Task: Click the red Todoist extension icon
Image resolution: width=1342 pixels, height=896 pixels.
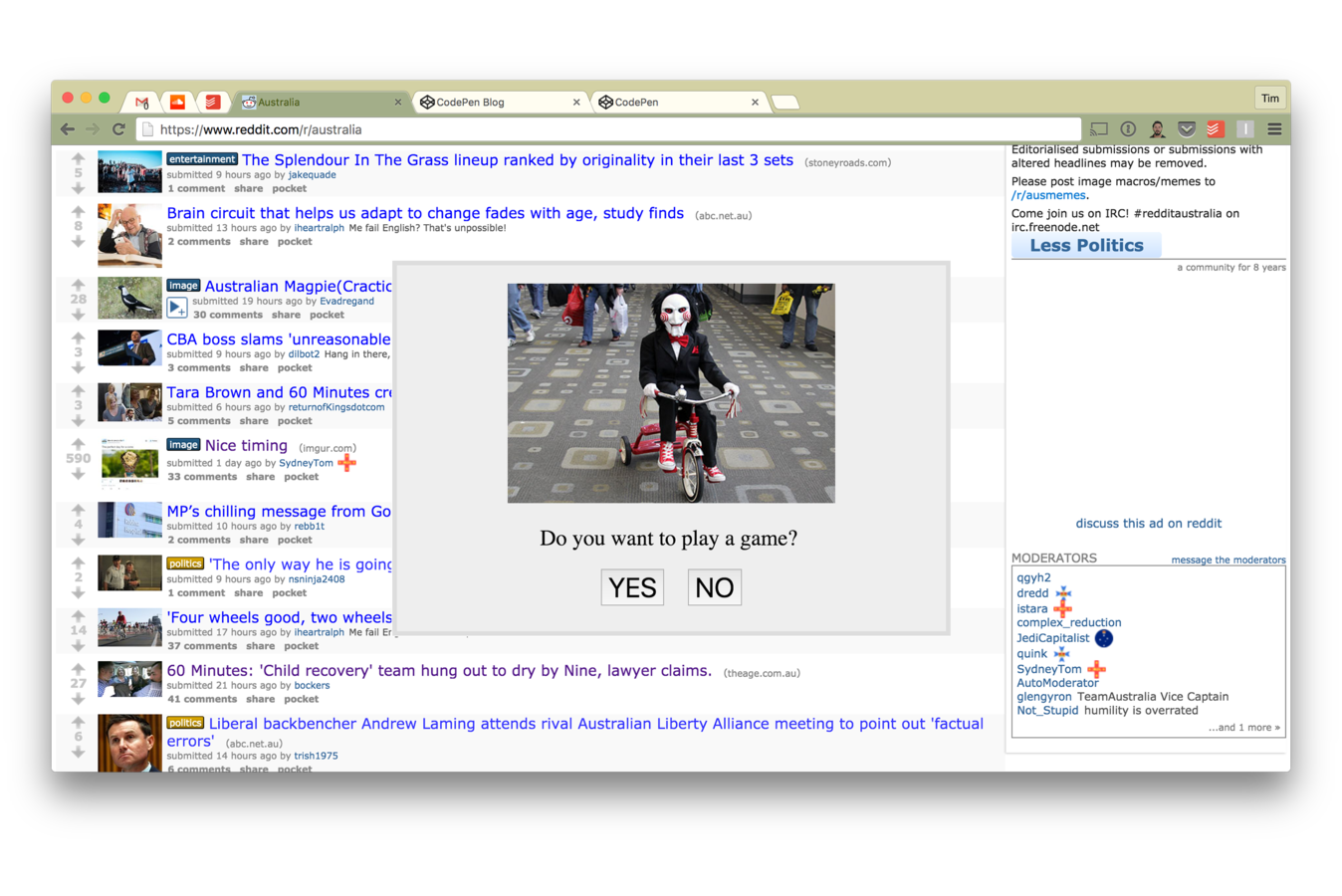Action: pyautogui.click(x=1215, y=129)
